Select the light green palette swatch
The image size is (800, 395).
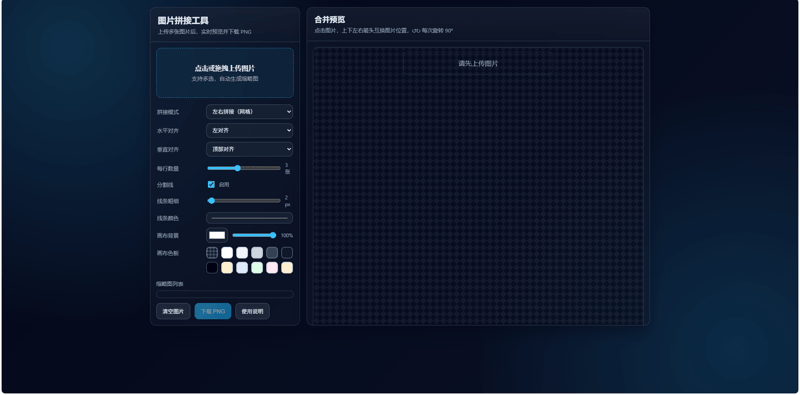point(257,268)
